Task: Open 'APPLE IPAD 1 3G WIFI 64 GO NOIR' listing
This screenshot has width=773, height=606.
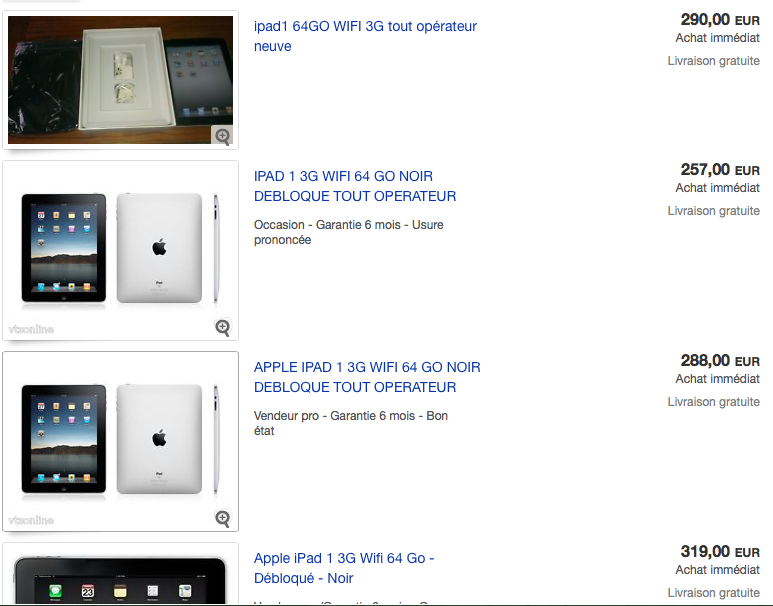Action: tap(367, 377)
